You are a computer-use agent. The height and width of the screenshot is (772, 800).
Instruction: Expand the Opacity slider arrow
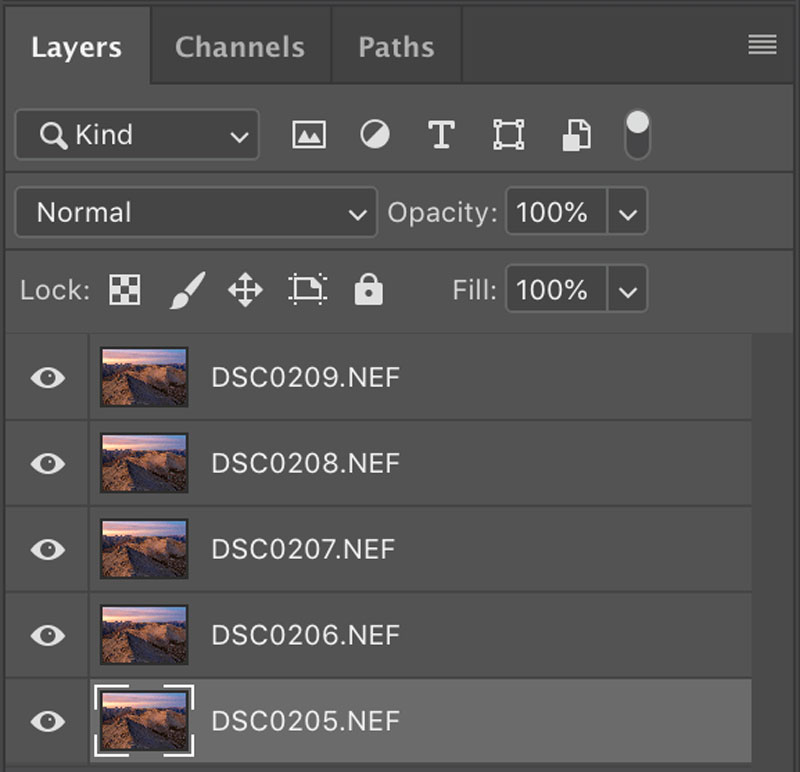pos(627,213)
